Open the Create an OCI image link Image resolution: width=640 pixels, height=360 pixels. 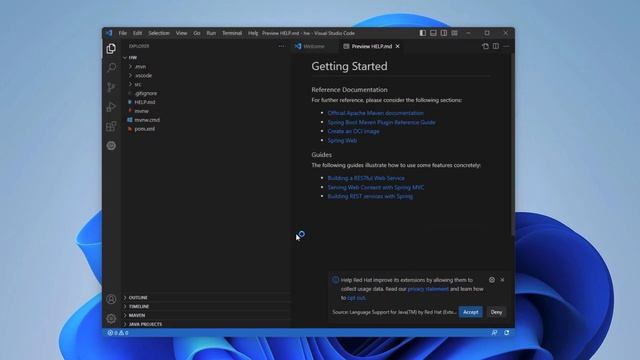click(353, 131)
